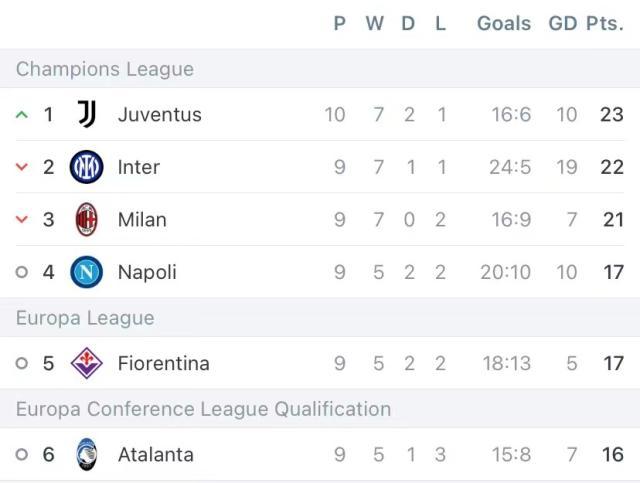Image resolution: width=640 pixels, height=483 pixels.
Task: Click green up arrow beside Juventus
Action: (22, 114)
